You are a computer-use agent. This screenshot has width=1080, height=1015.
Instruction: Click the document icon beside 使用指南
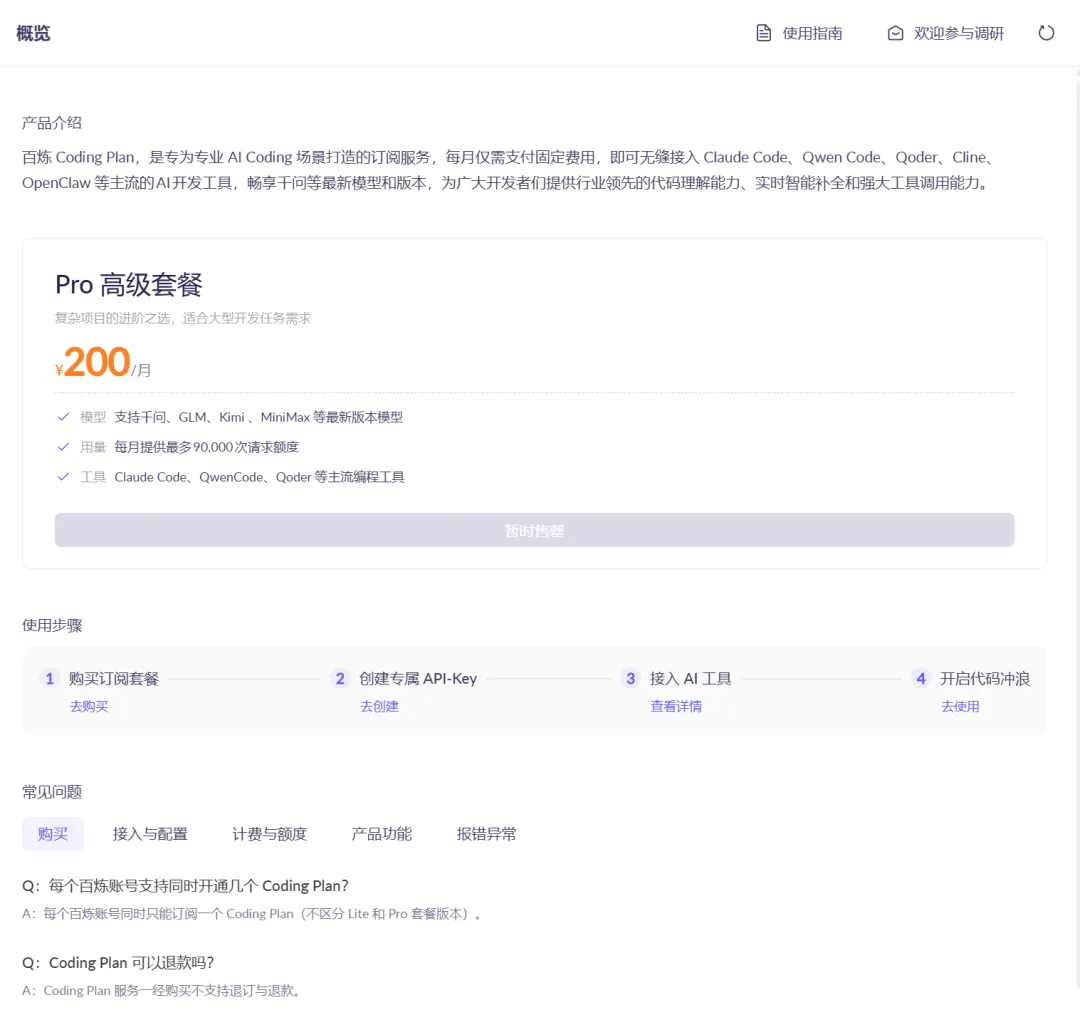(763, 33)
